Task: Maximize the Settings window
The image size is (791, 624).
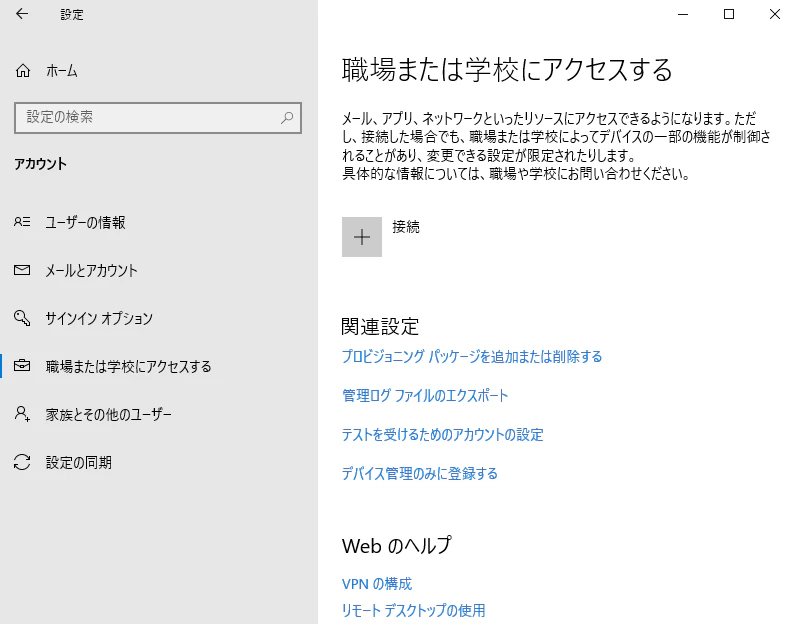Action: pyautogui.click(x=729, y=14)
